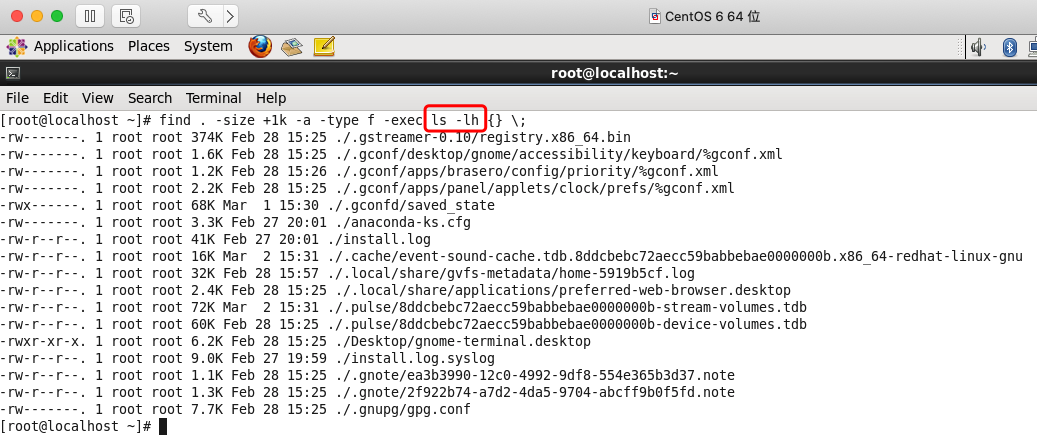This screenshot has height=444, width=1037.
Task: Open the Applications menu
Action: 73,46
